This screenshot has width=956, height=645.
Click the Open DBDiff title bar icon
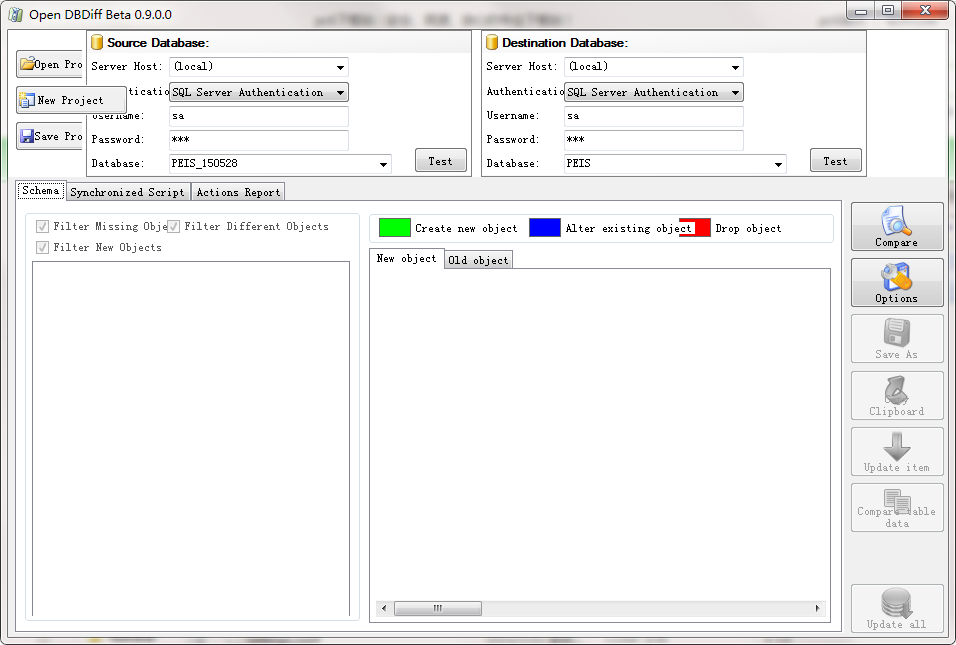click(x=15, y=15)
